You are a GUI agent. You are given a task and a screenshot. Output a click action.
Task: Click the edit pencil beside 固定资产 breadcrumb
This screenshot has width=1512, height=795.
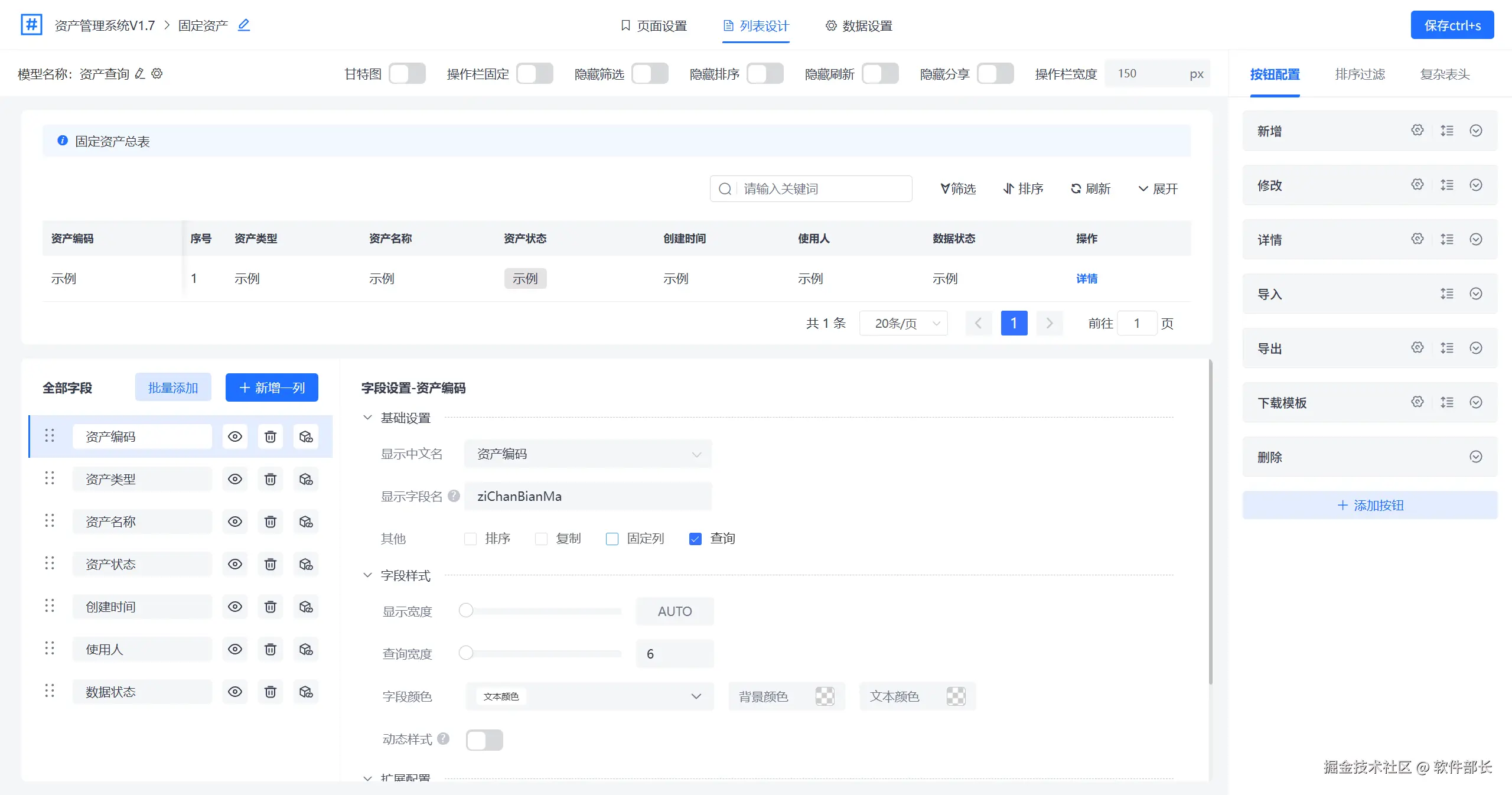(243, 25)
